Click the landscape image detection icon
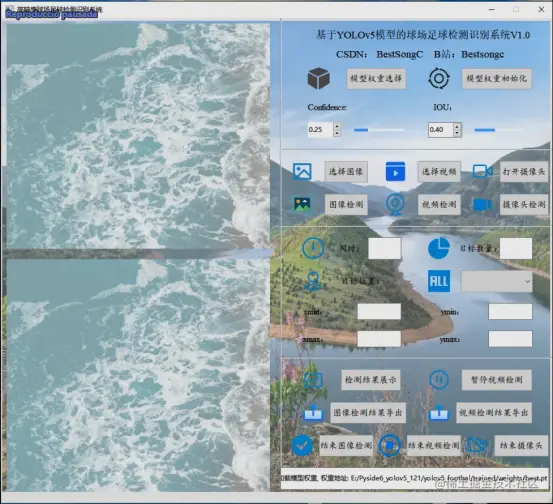Screen dimensions: 553x504 pyautogui.click(x=302, y=204)
